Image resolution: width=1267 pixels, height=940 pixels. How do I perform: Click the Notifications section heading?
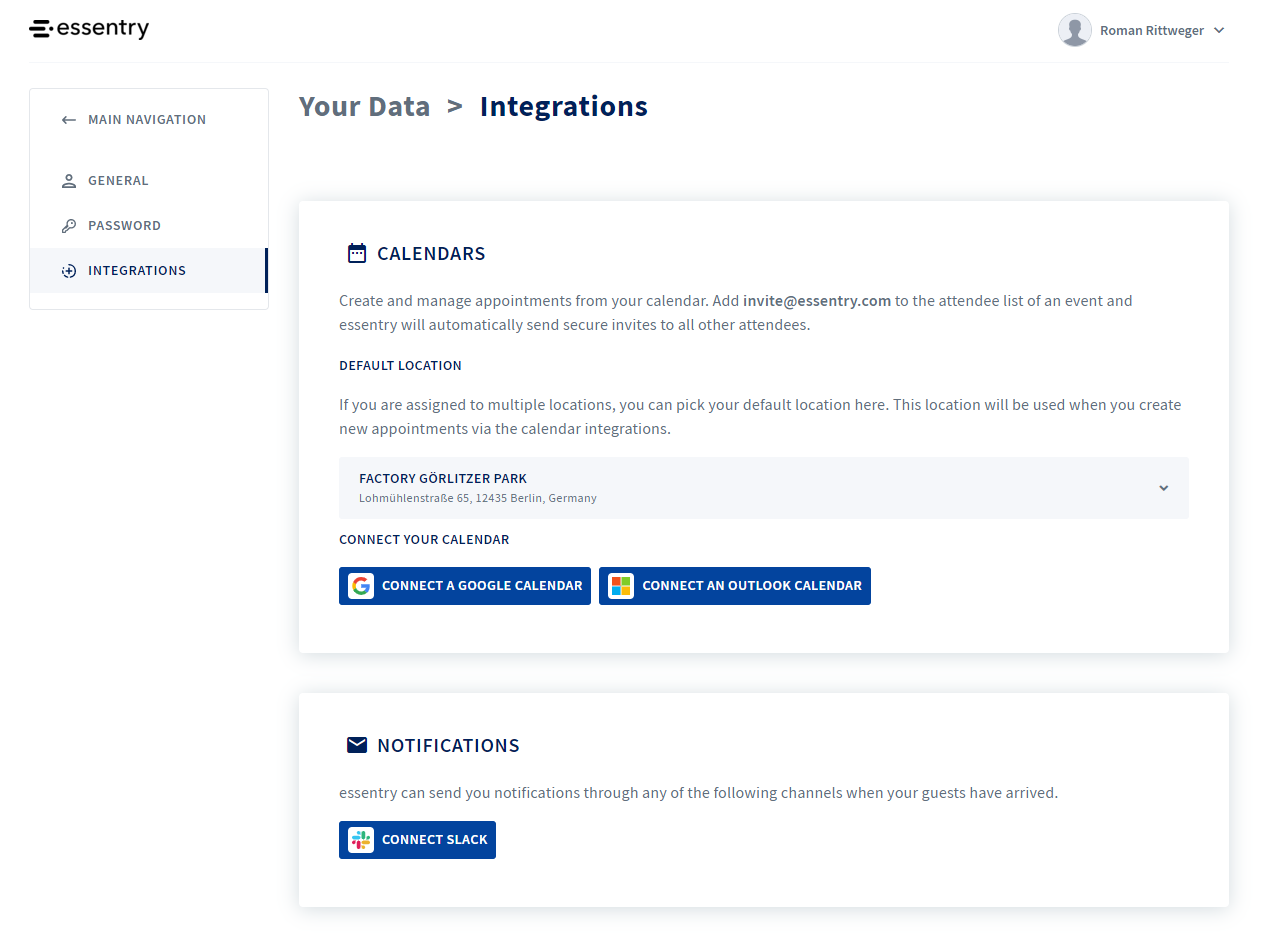(448, 746)
